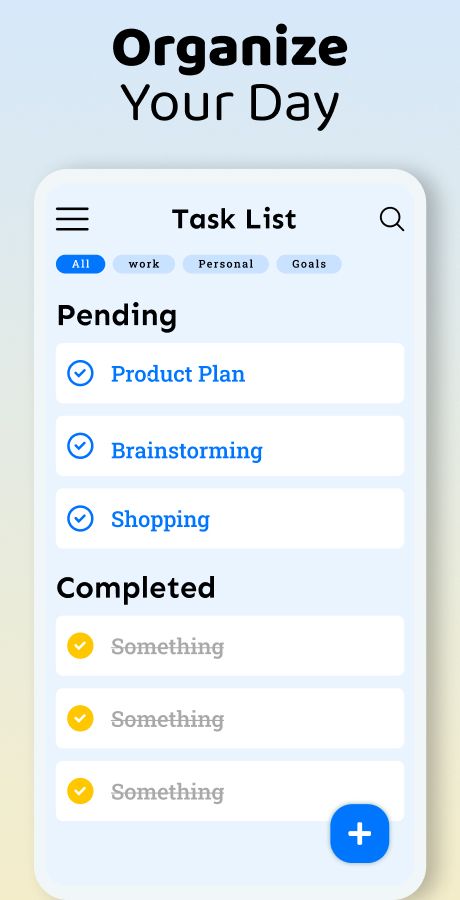Uncheck the last completed Something yellow checkmark
The image size is (460, 900).
(80, 791)
